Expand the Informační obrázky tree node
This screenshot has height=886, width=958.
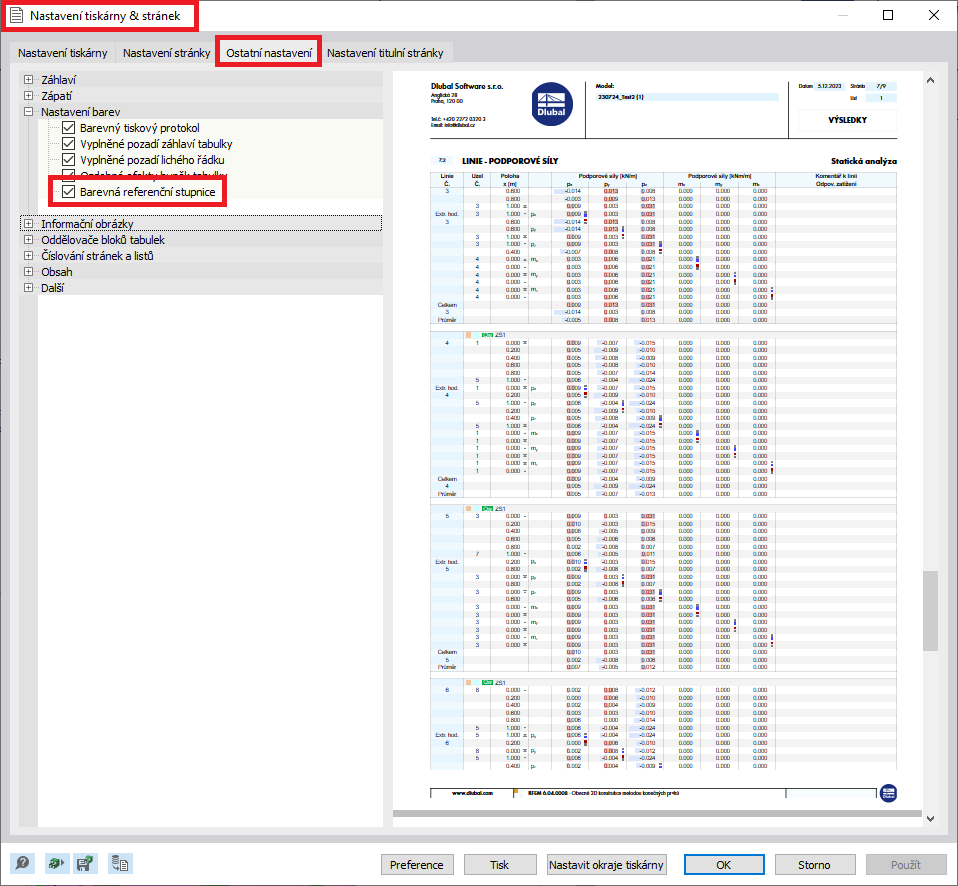click(28, 224)
